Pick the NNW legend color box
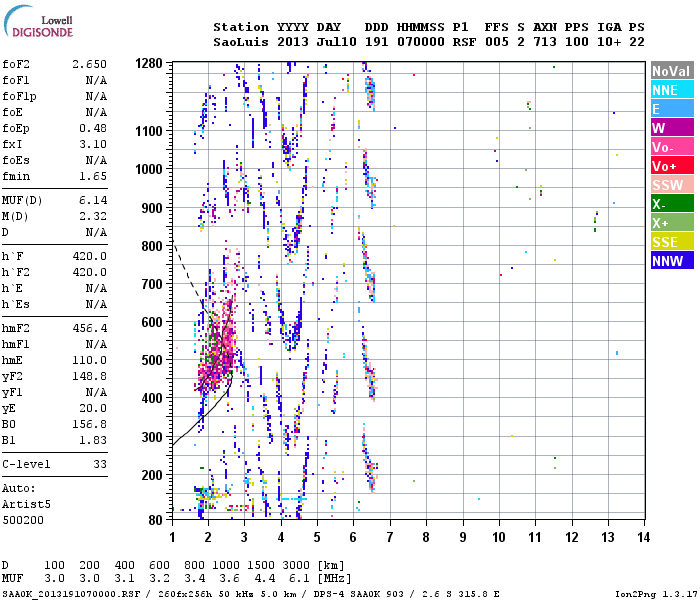700x600 pixels. [x=672, y=260]
